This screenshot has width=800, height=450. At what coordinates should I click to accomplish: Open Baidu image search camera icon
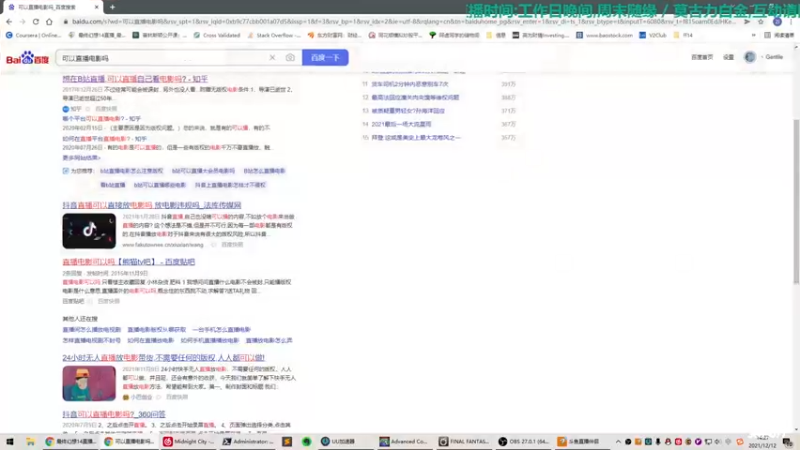pos(290,58)
